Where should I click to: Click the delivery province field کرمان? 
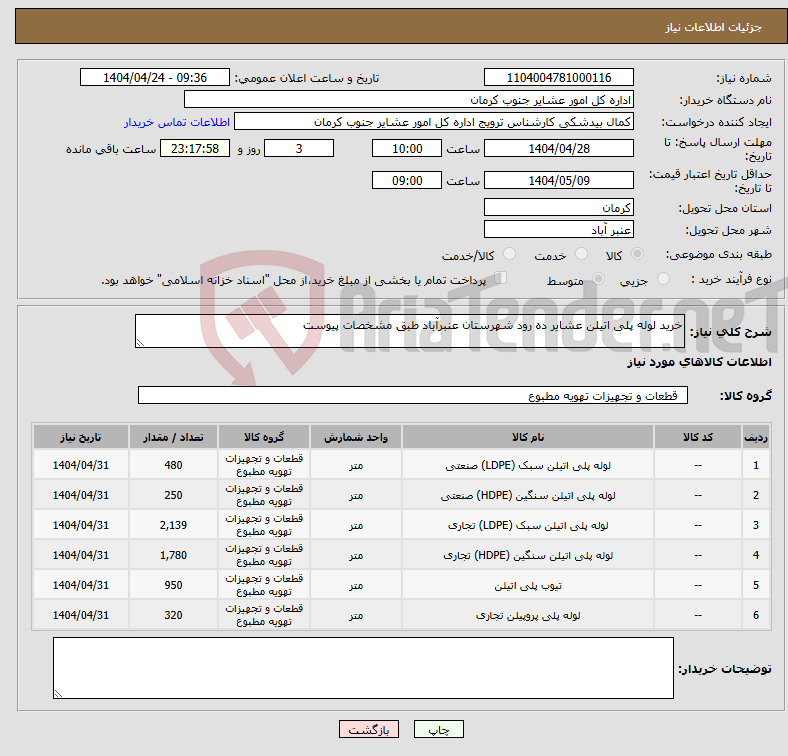click(x=558, y=207)
